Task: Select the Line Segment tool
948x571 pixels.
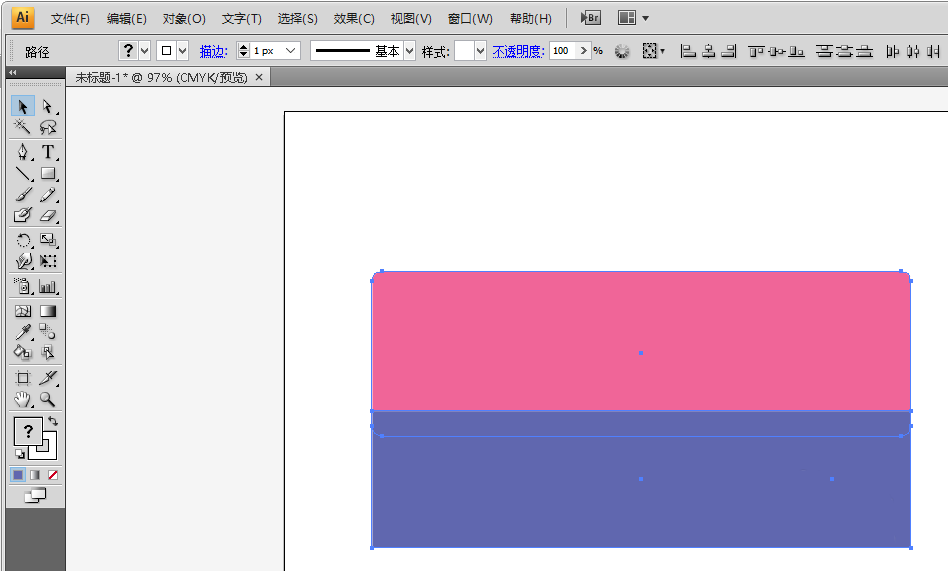Action: coord(23,174)
